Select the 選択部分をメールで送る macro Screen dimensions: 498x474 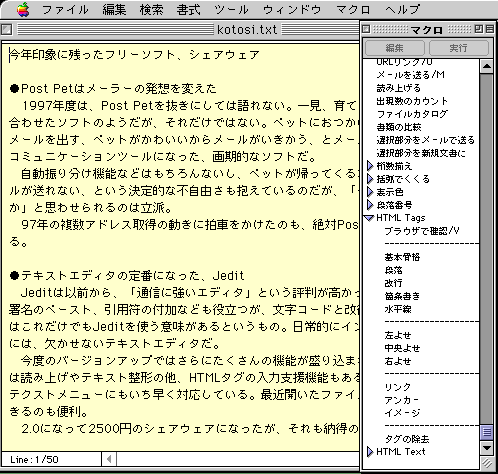click(x=425, y=140)
